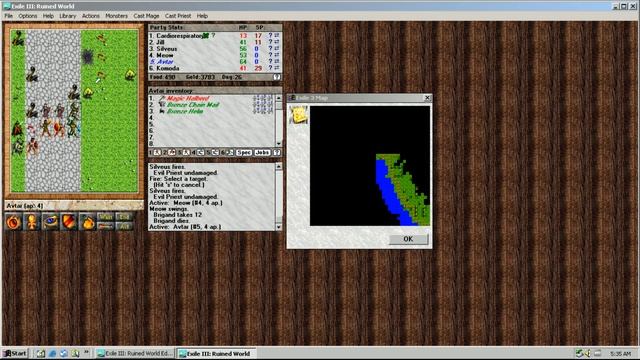Open the Cast Mage menu
640x360 pixels.
pyautogui.click(x=146, y=16)
